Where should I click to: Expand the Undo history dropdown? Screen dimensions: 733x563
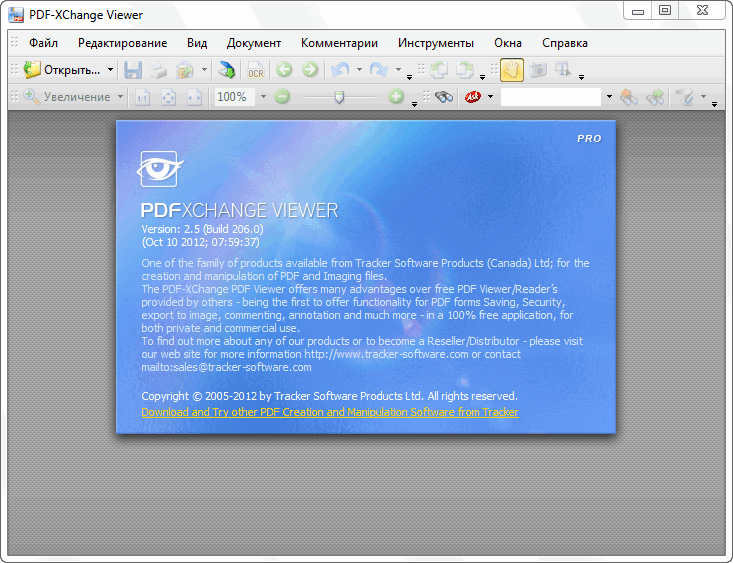(x=359, y=70)
